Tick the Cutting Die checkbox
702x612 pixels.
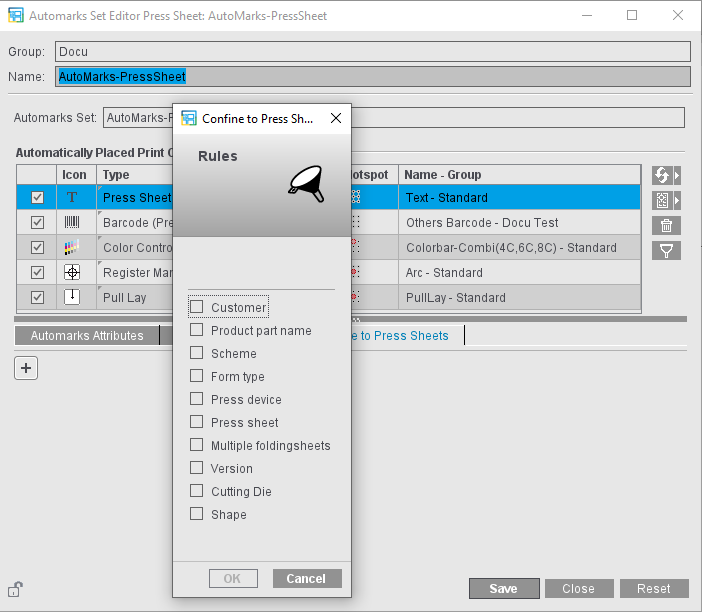[197, 492]
